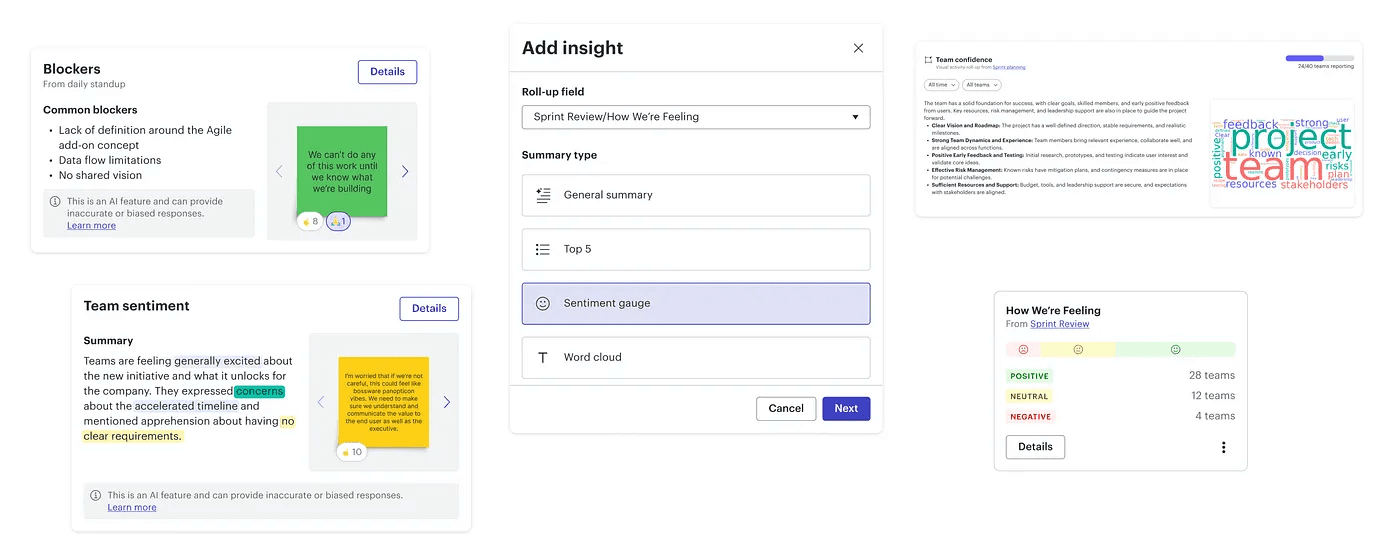Click the 10 reaction badge on yellow note
The width and height of the screenshot is (1400, 550).
pyautogui.click(x=352, y=452)
